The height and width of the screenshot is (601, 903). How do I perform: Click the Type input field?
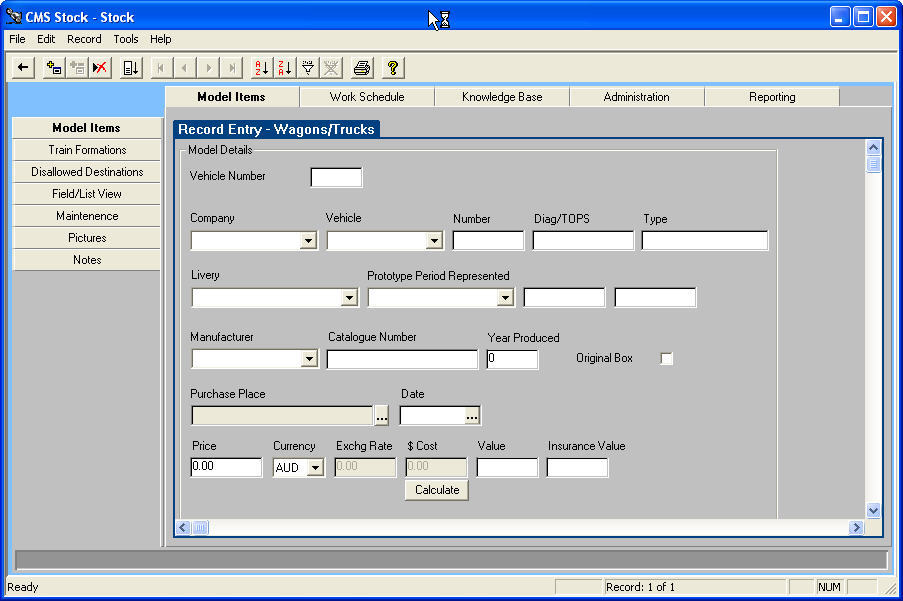[x=705, y=240]
